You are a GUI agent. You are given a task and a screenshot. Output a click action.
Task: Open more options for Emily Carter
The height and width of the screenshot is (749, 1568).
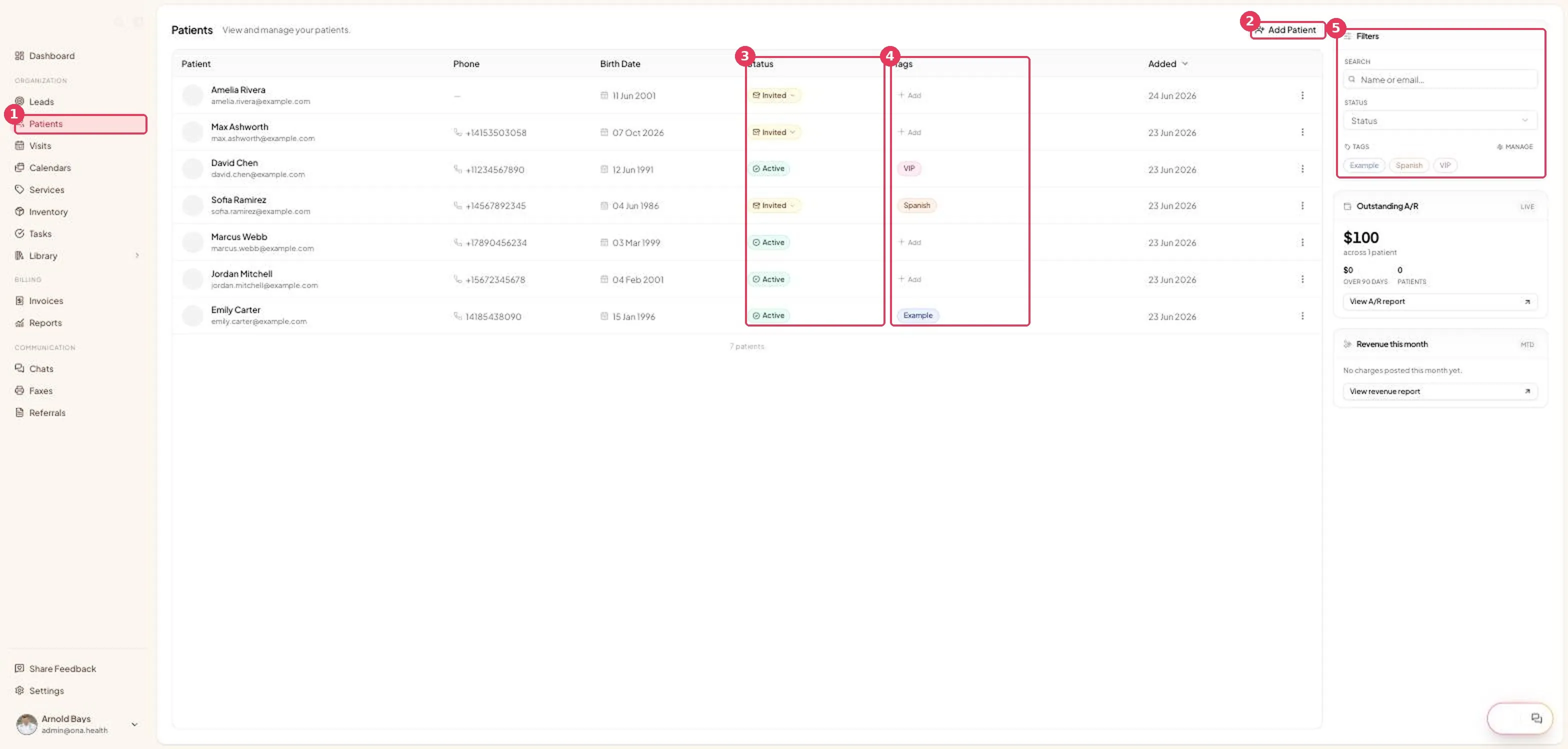click(1302, 316)
